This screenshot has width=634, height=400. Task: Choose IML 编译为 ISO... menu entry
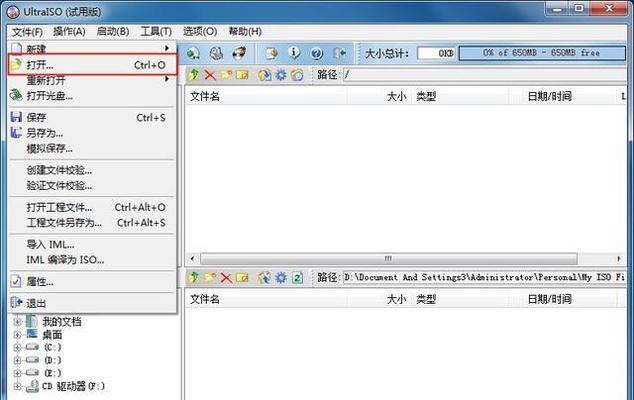click(92, 260)
